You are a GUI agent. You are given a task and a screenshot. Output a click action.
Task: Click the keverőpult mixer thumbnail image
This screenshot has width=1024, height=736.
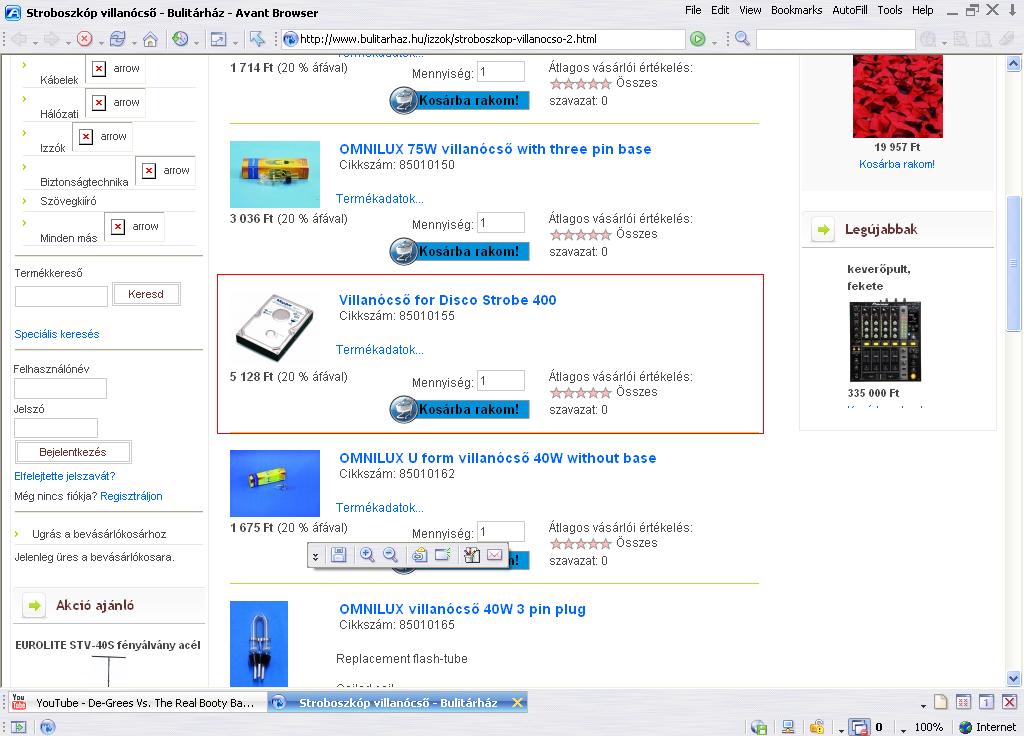pyautogui.click(x=885, y=341)
